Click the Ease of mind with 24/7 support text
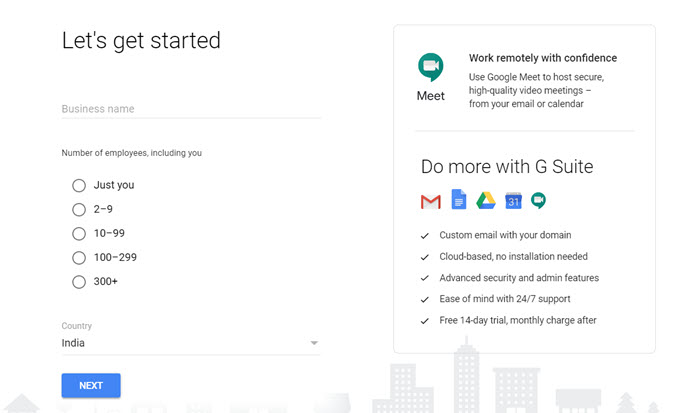The image size is (680, 413). coord(505,299)
